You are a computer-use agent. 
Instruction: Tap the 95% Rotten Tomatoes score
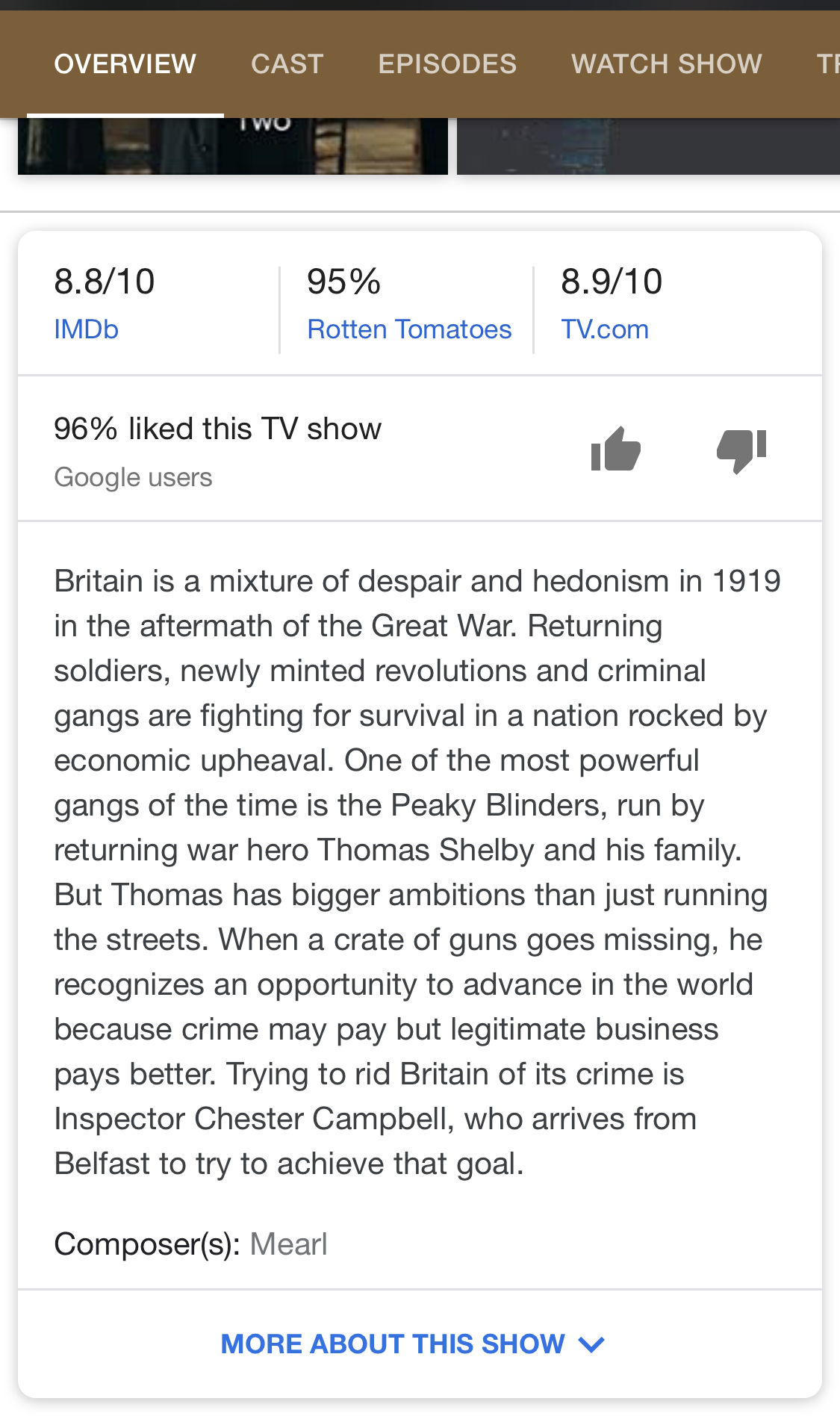click(343, 282)
